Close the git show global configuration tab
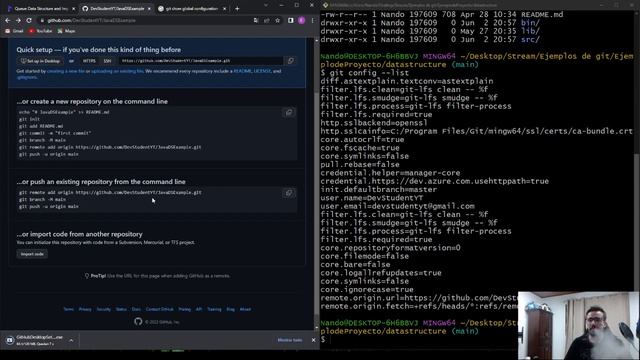 [x=224, y=9]
